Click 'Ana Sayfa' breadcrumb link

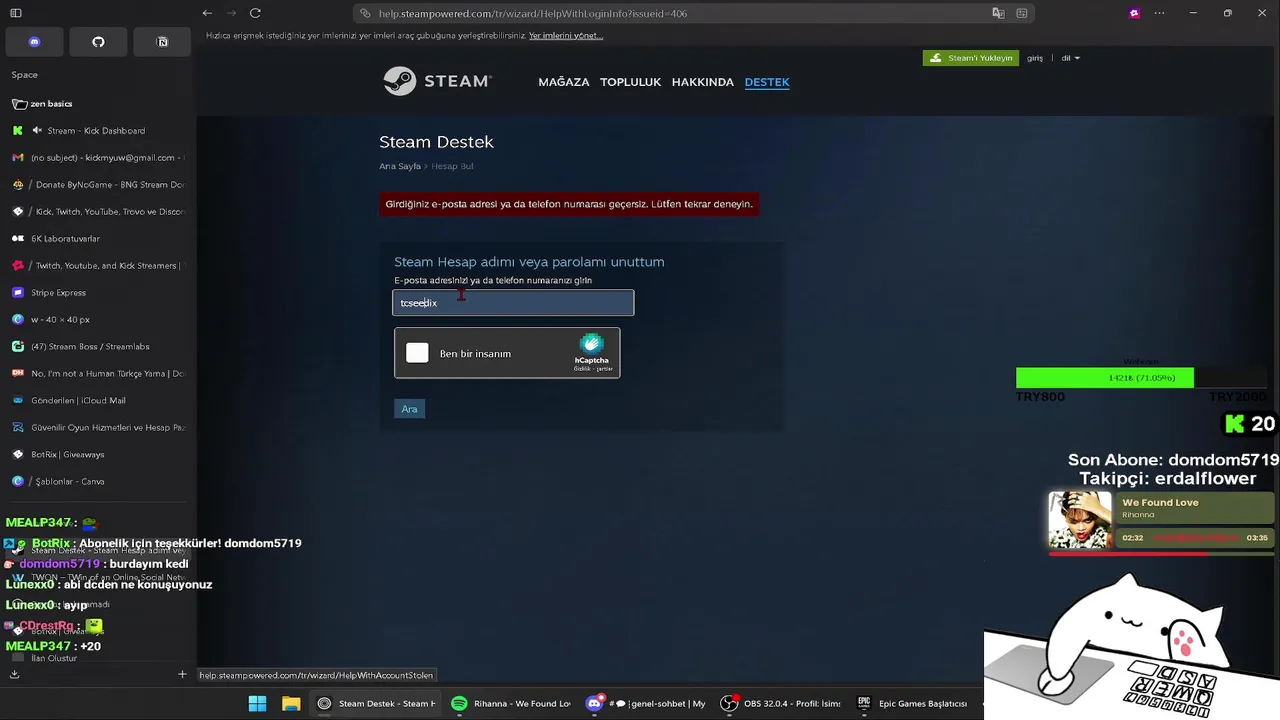(400, 166)
